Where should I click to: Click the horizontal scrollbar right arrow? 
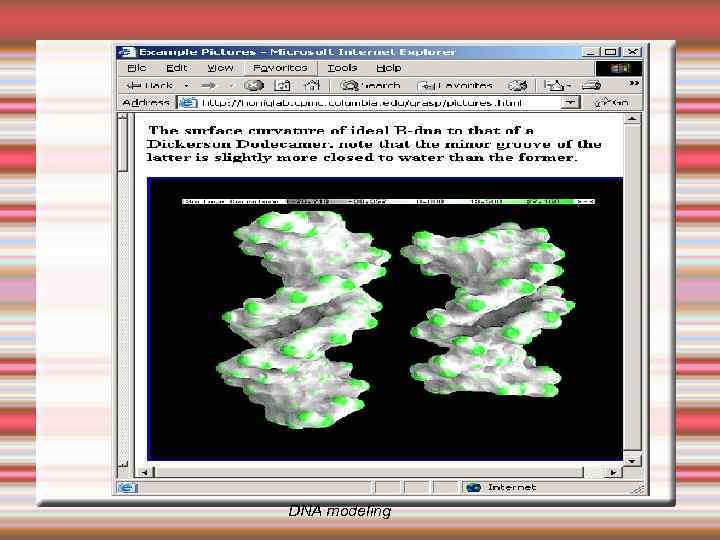click(x=613, y=472)
